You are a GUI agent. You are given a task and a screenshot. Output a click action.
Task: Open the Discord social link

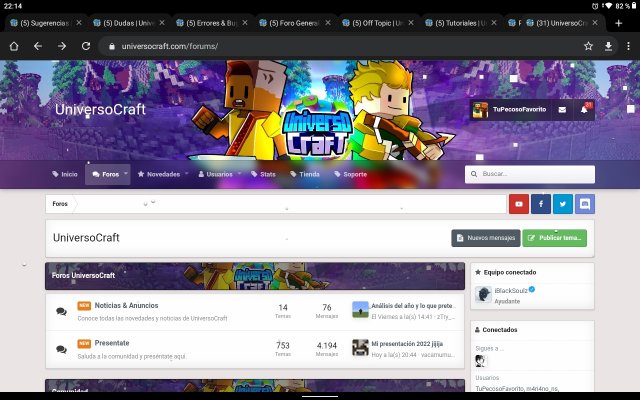585,204
